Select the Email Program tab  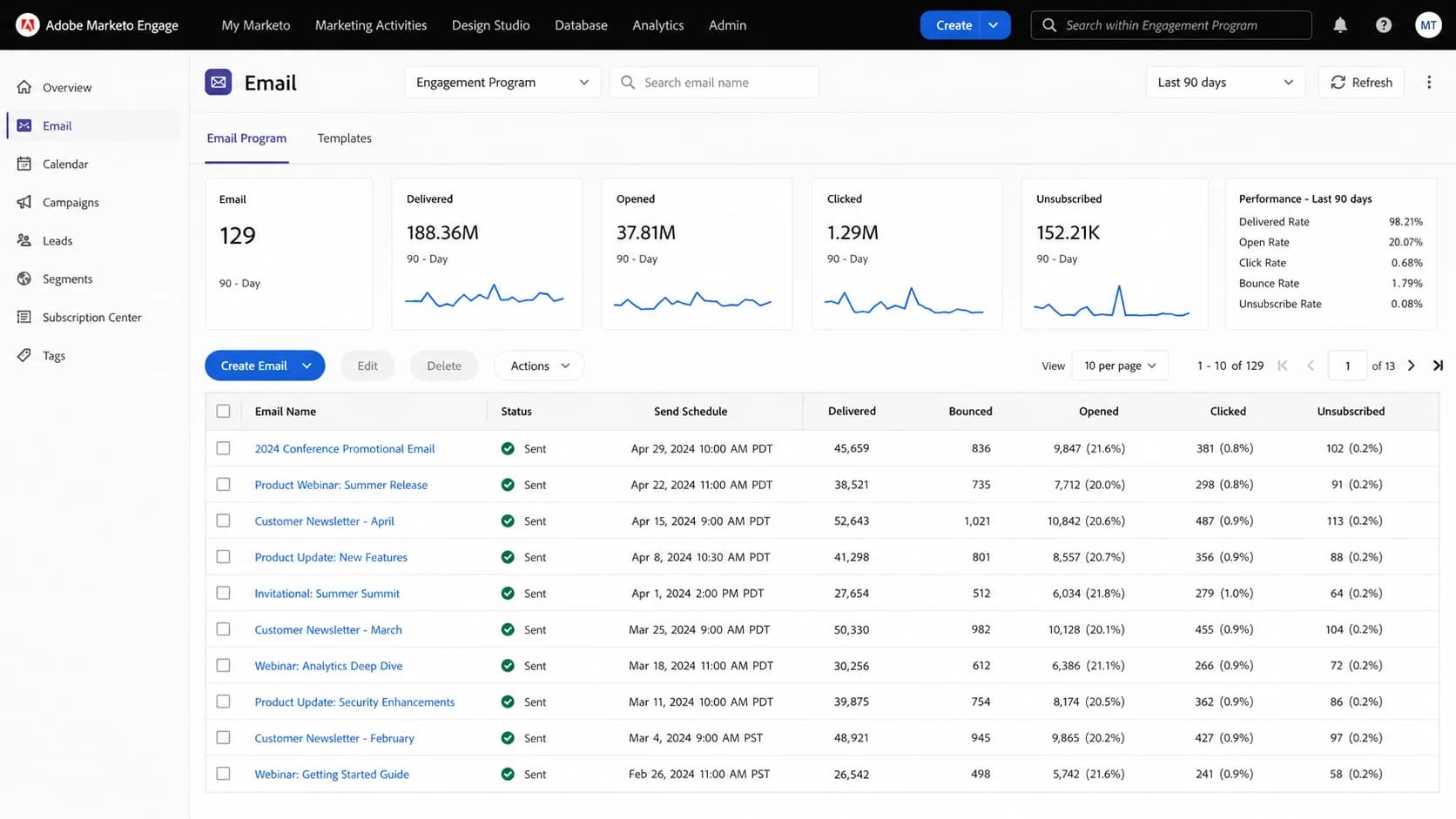246,138
